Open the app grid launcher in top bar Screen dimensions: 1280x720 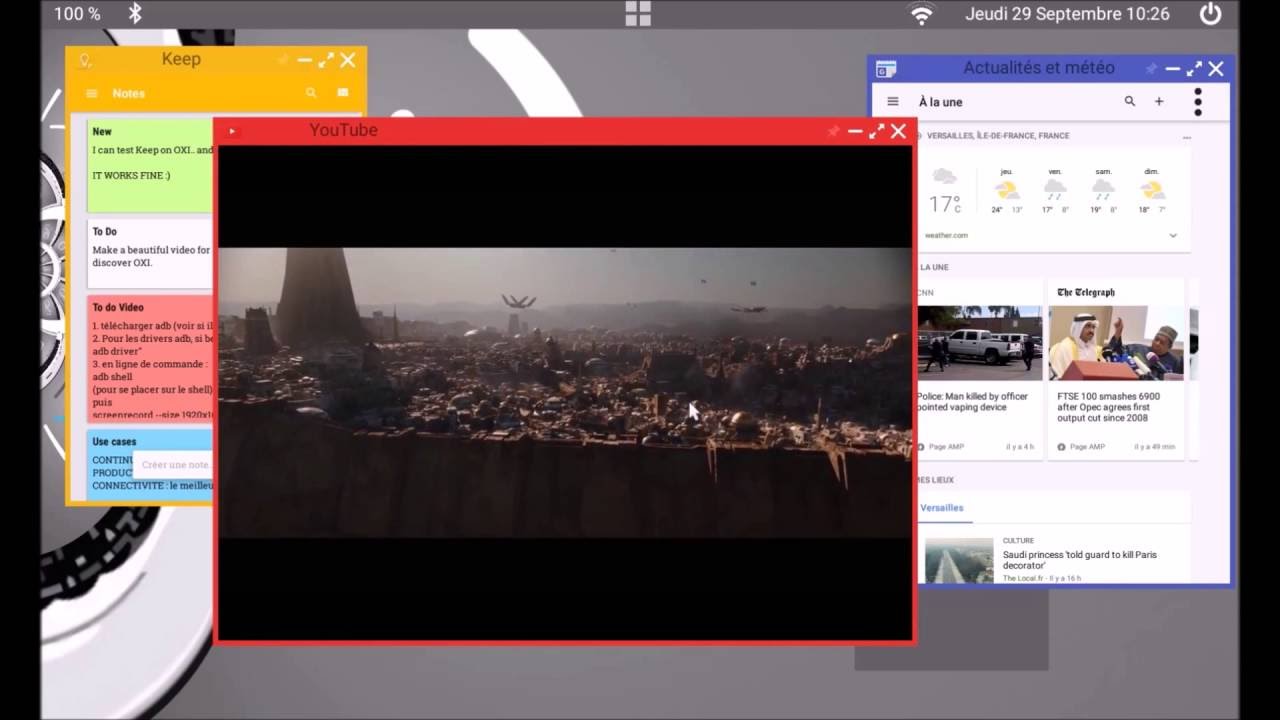[638, 13]
